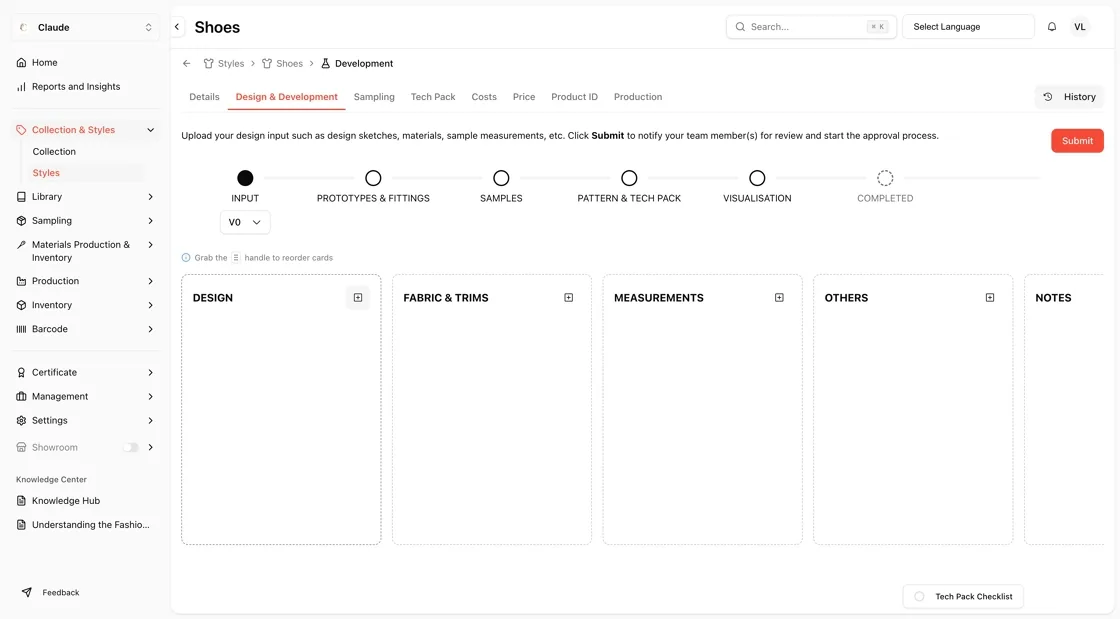Go back using breadcrumb arrow
Screen dimensions: 1120x619
point(187,64)
